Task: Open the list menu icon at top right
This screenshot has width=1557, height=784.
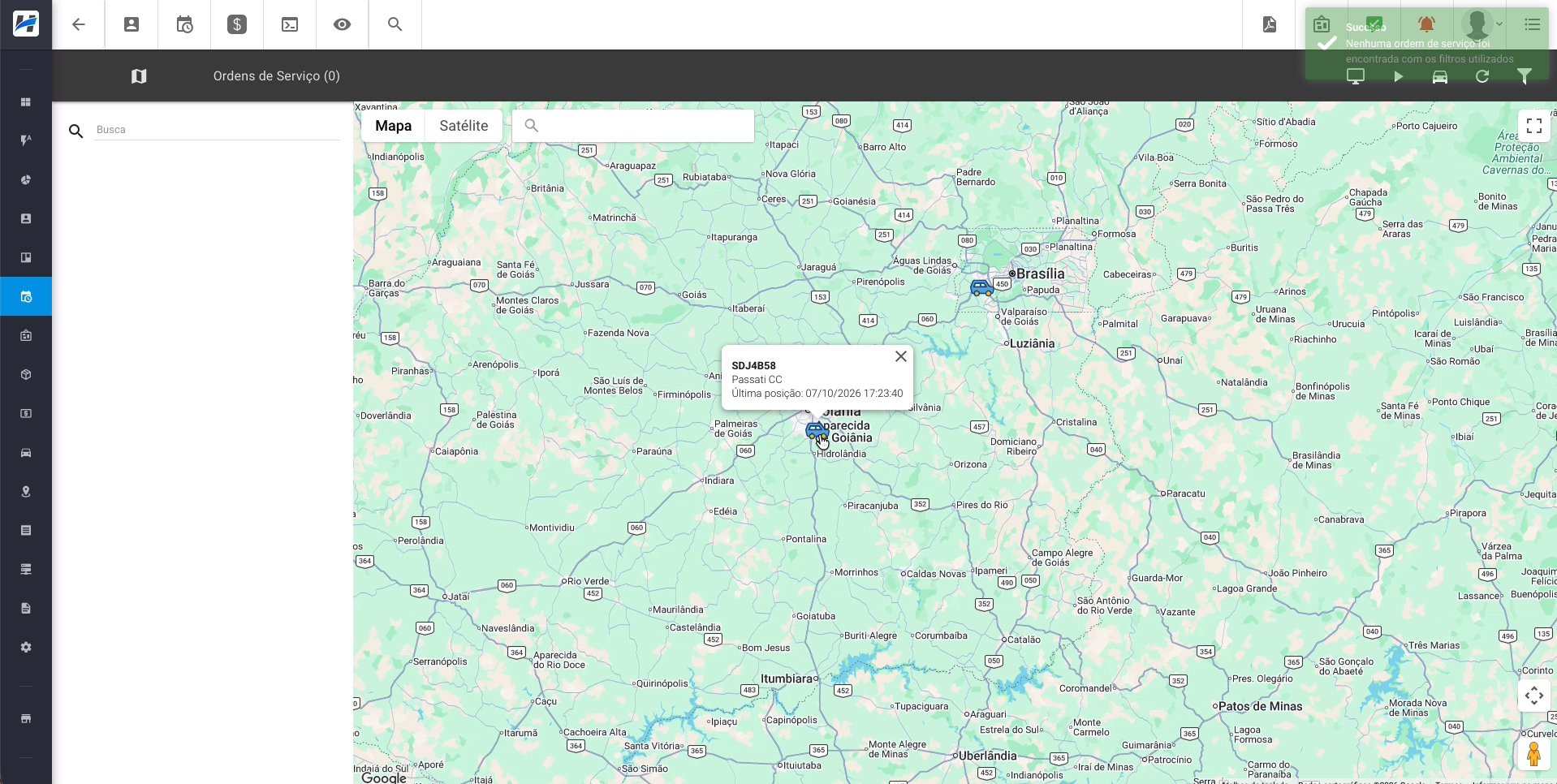Action: click(1532, 24)
